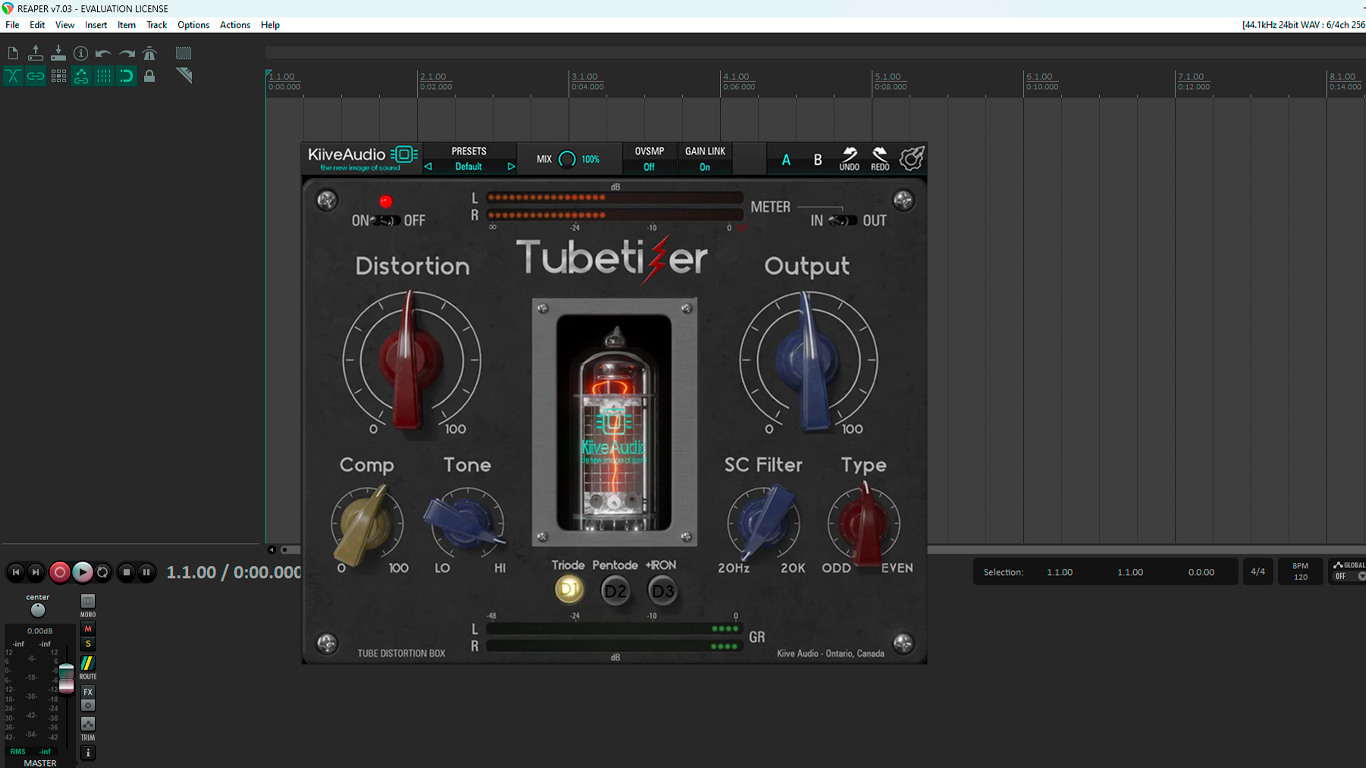Viewport: 1366px width, 768px height.
Task: Flip the METER IN/OUT switch
Action: tap(843, 220)
